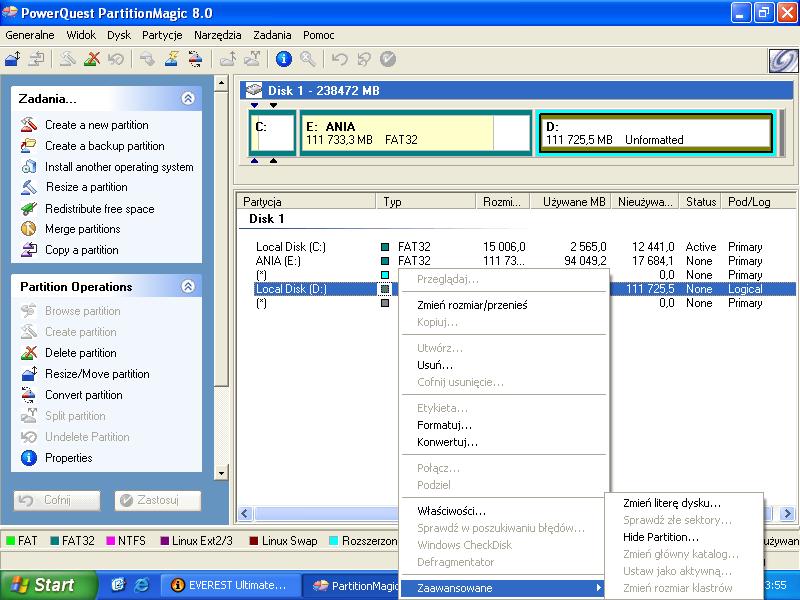Viewport: 800px width, 600px height.
Task: Click the toolbar undo arrow icon
Action: (339, 59)
